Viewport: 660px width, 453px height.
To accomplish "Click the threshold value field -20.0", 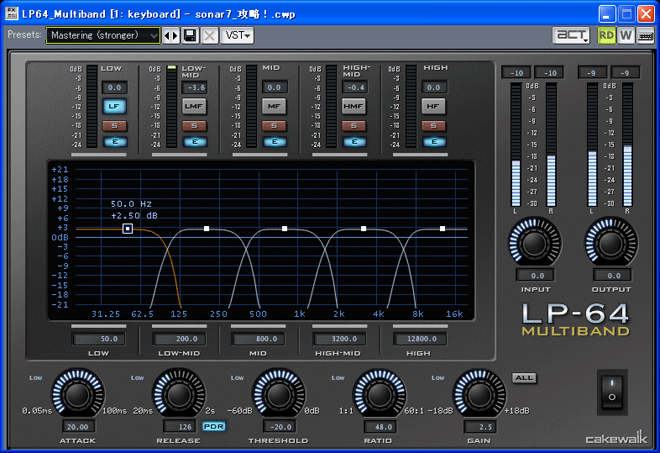I will (279, 426).
